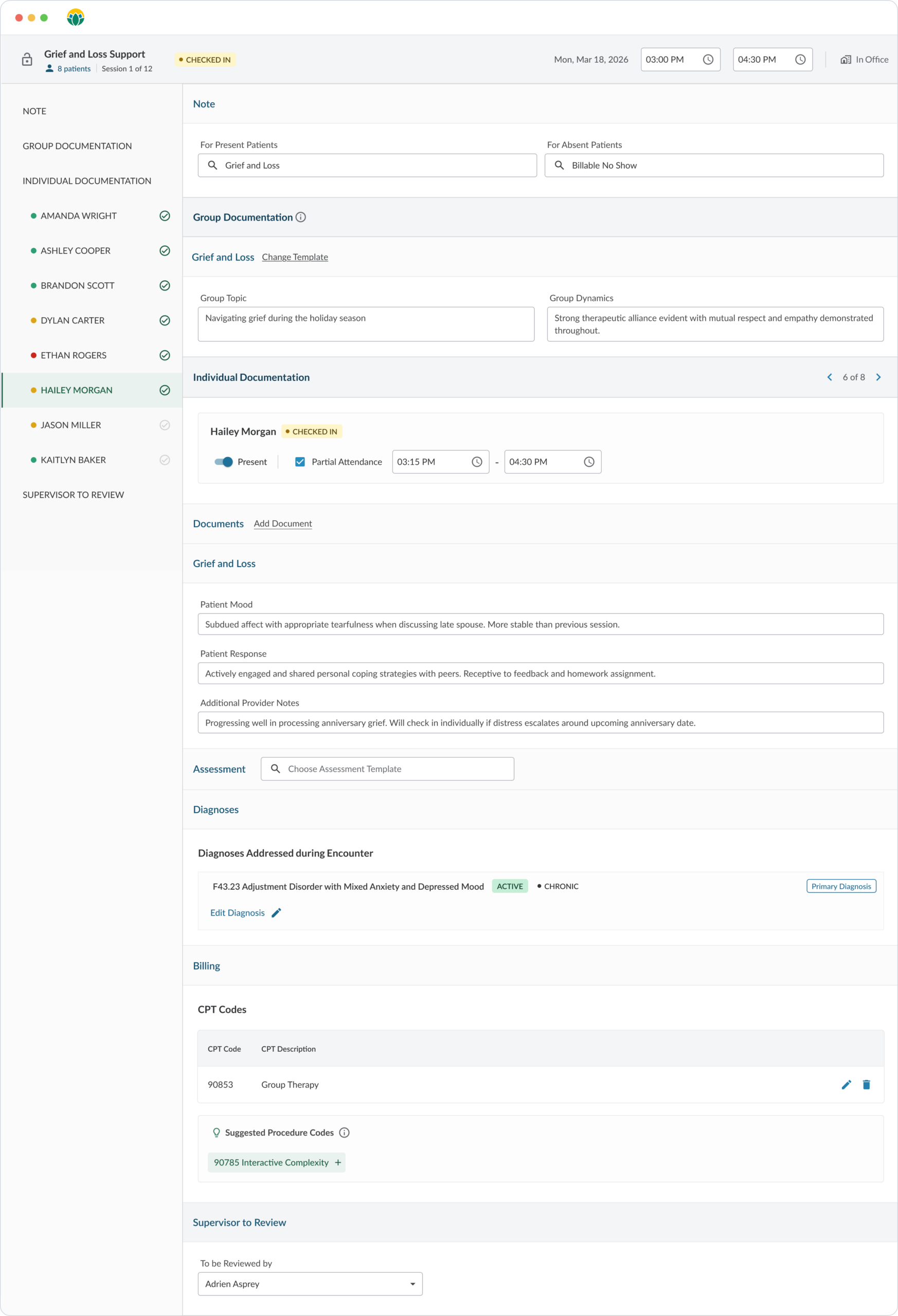Click the Add Document link
898x1316 pixels.
click(283, 524)
